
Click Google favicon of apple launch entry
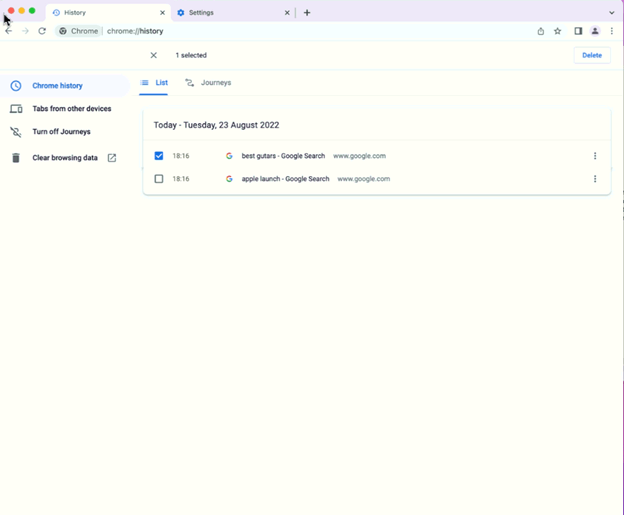point(229,179)
